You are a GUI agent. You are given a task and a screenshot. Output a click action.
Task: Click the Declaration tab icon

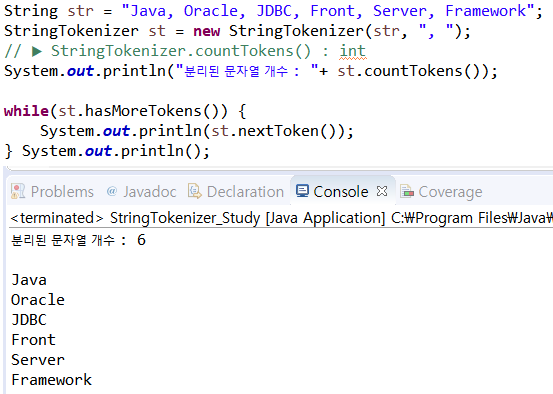click(195, 191)
